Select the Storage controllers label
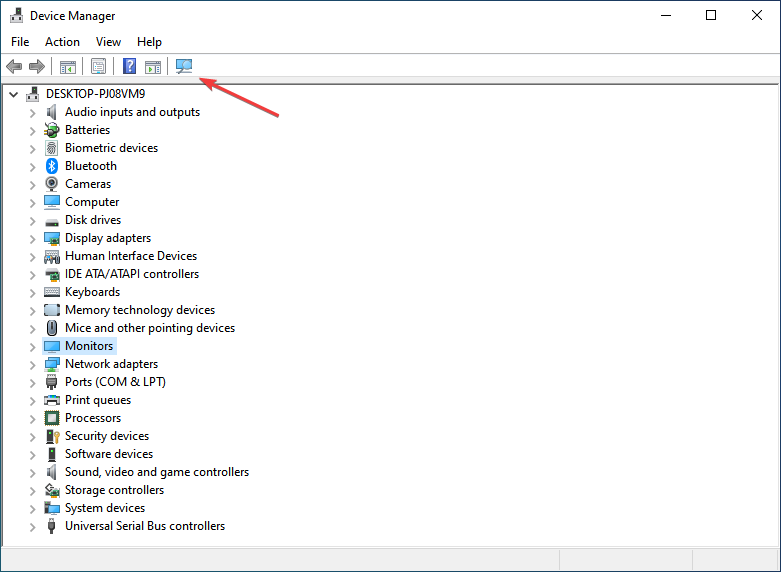 pos(115,490)
